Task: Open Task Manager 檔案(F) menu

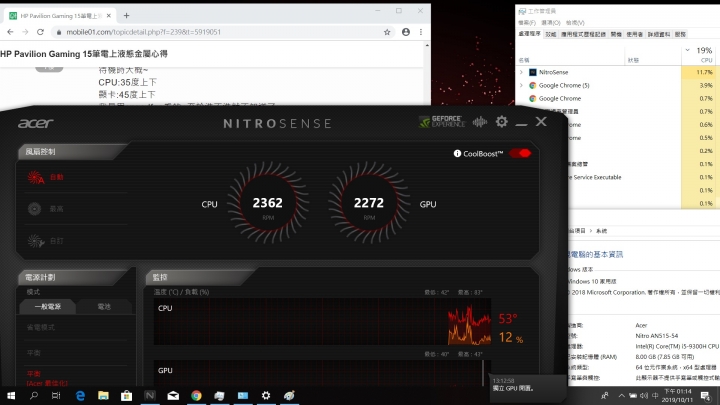Action: [527, 22]
